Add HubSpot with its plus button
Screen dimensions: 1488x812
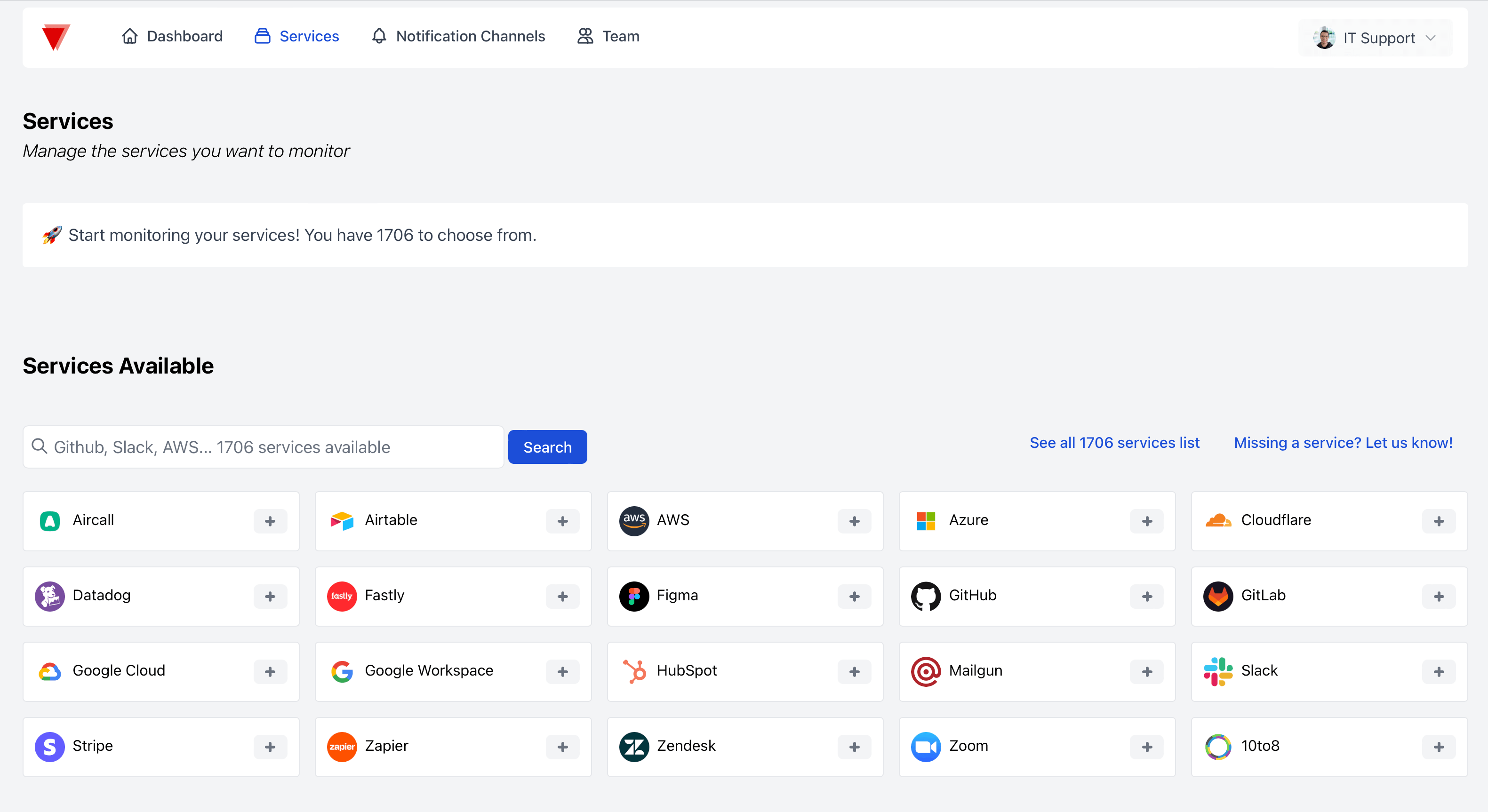pyautogui.click(x=854, y=672)
